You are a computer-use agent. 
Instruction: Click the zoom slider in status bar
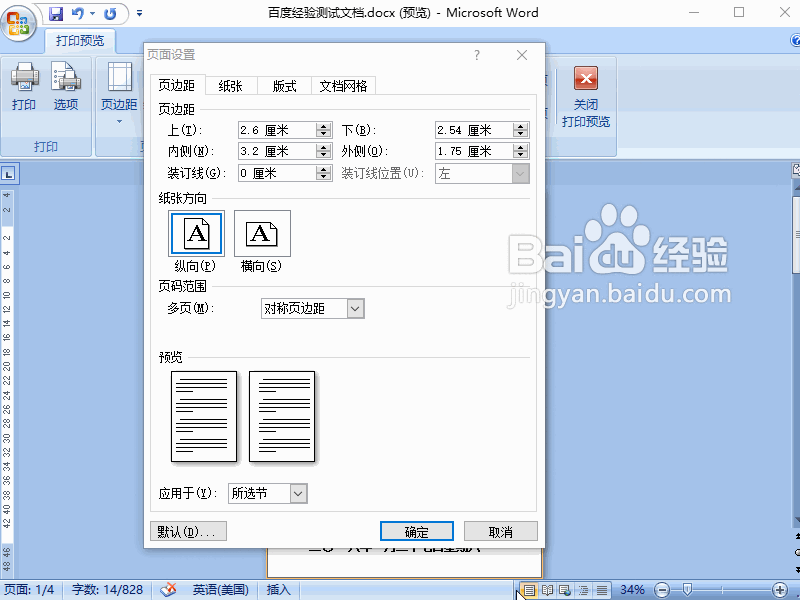click(x=686, y=590)
